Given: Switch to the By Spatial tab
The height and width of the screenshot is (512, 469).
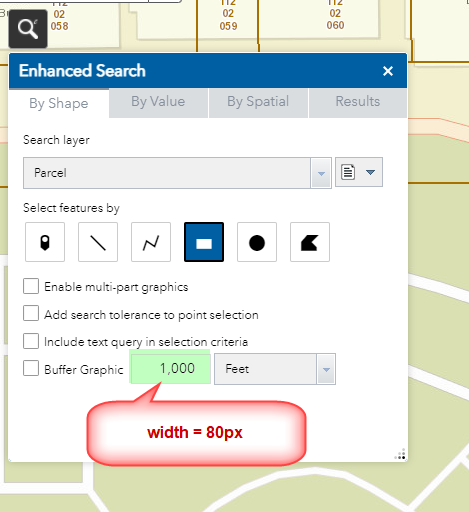Looking at the screenshot, I should click(x=258, y=102).
